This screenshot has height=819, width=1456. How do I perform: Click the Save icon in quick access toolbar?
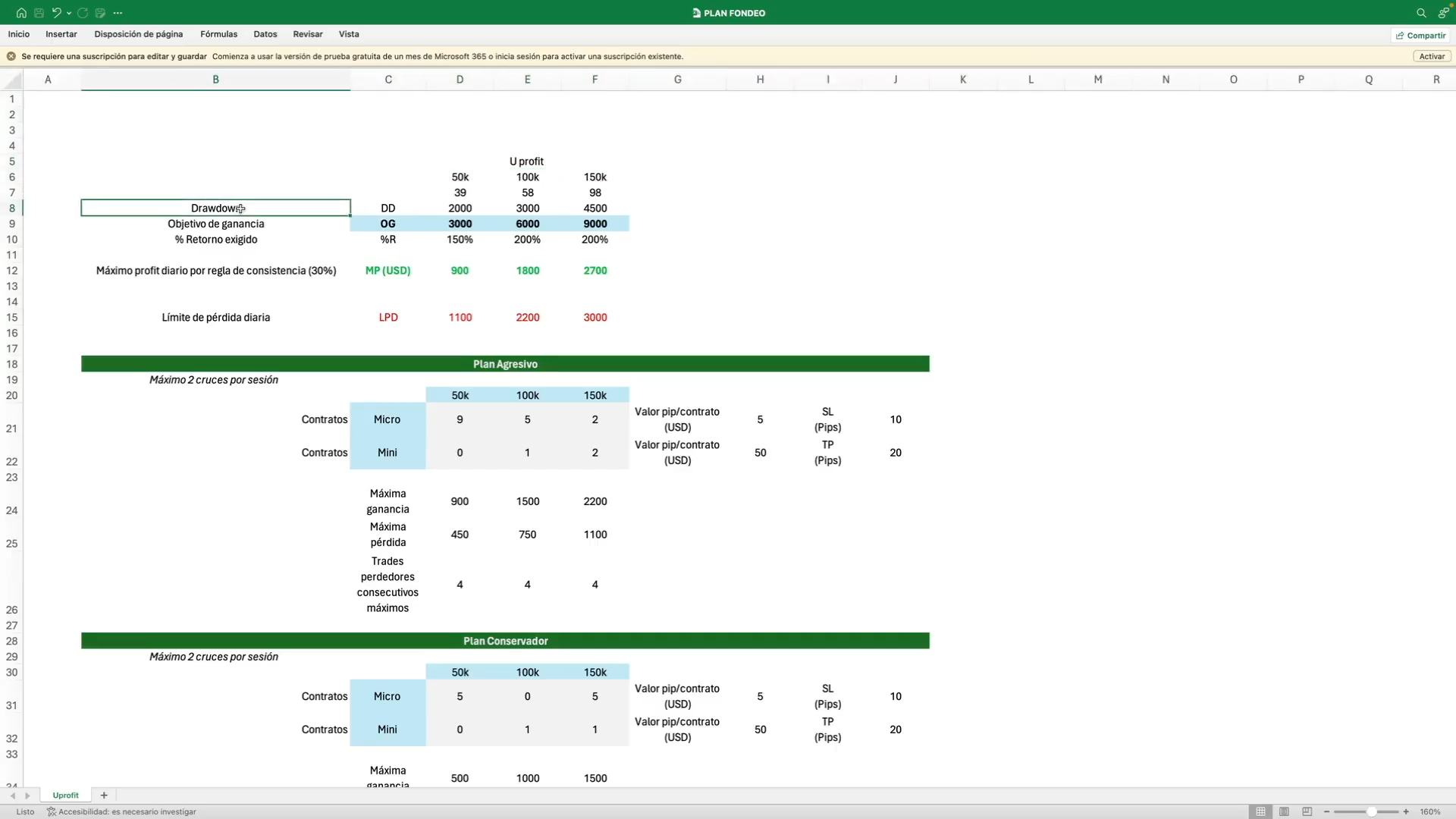(x=39, y=13)
